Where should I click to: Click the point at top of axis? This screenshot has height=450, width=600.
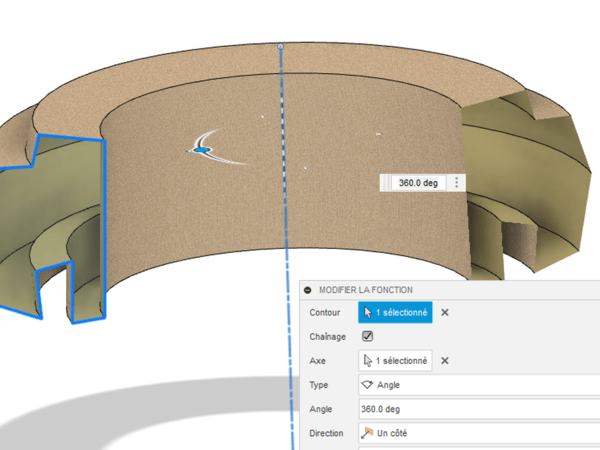280,46
